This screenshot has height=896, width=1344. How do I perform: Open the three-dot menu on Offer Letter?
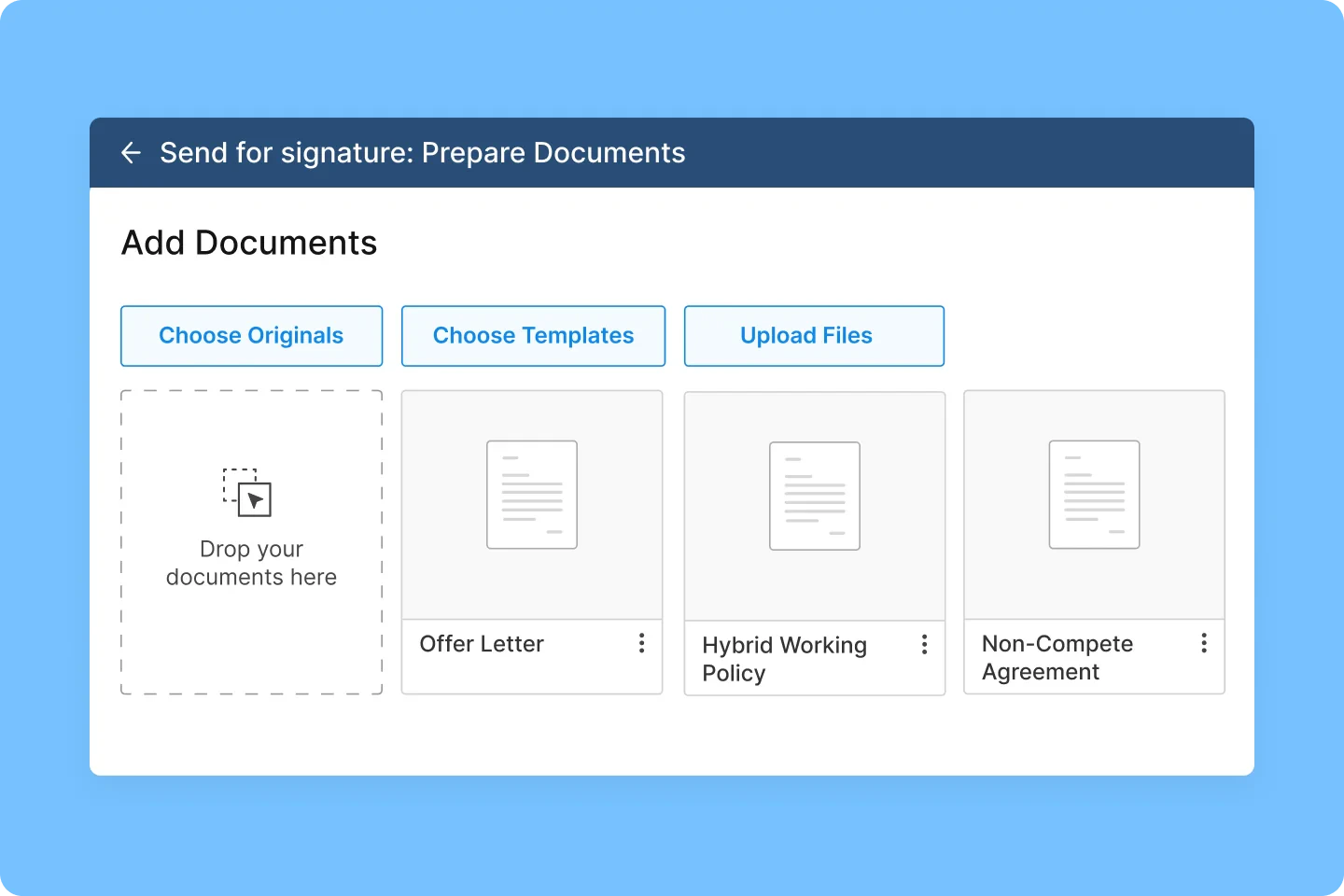[641, 643]
